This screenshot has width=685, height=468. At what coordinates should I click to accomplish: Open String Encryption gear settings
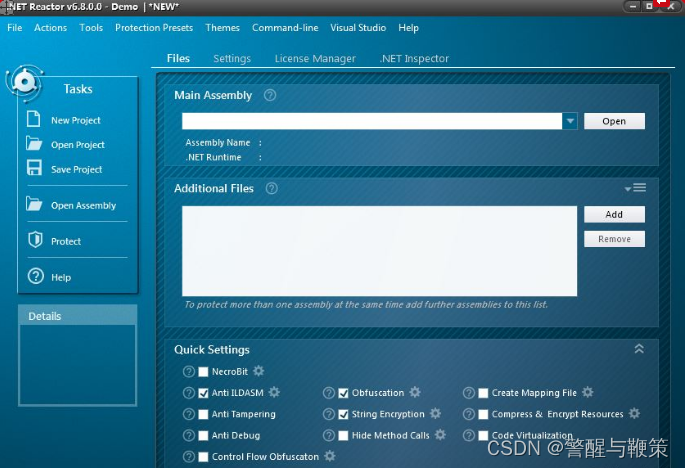(x=436, y=413)
